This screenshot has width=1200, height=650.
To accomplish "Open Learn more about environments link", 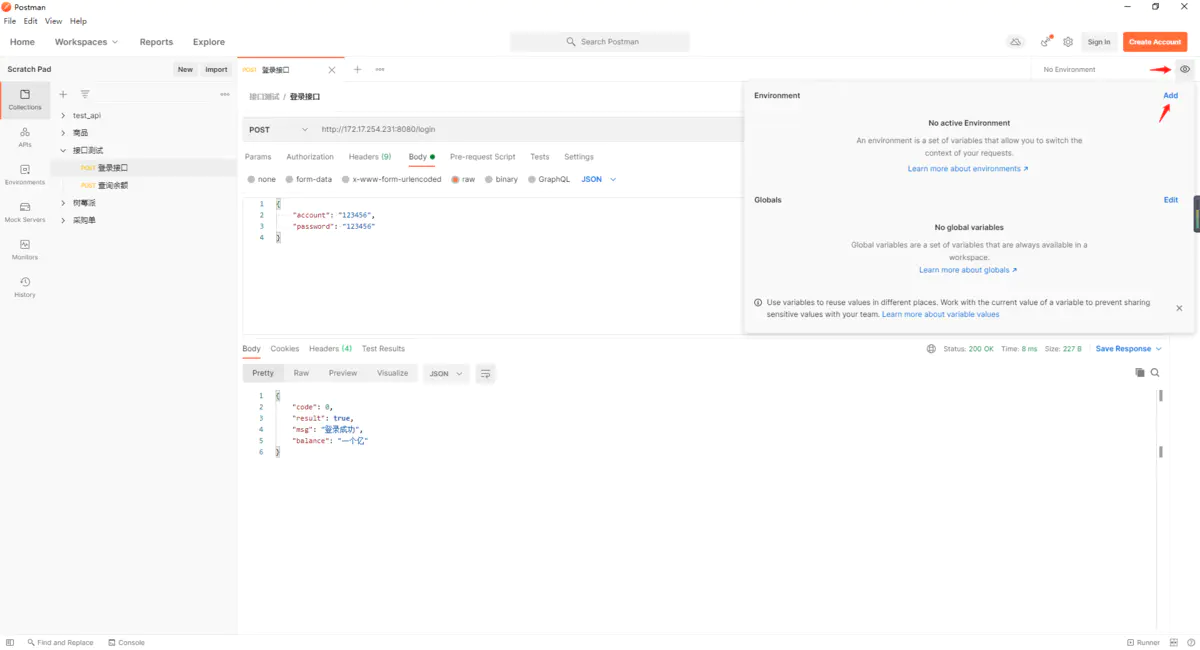I will 968,169.
